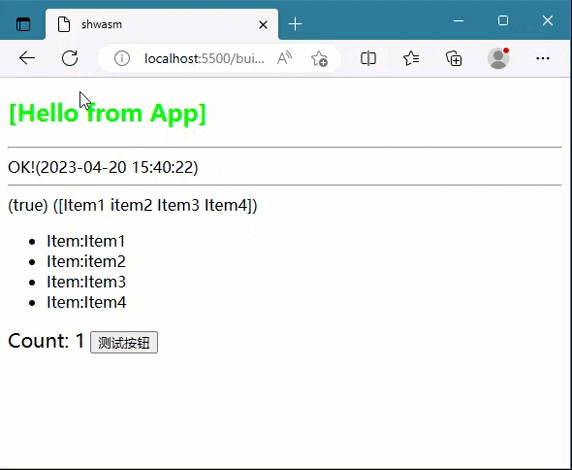The image size is (572, 470).
Task: Add this page to favorites star
Action: pos(319,58)
